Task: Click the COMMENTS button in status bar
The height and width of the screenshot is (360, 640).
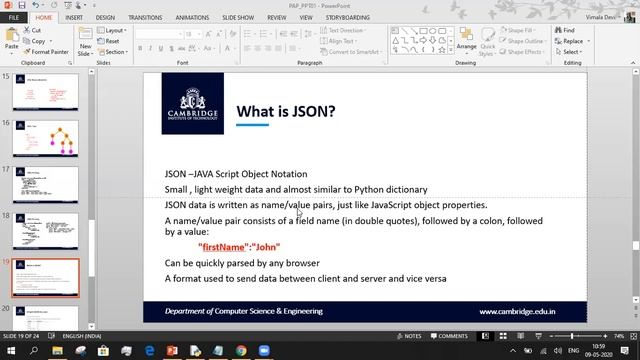Action: (x=449, y=336)
